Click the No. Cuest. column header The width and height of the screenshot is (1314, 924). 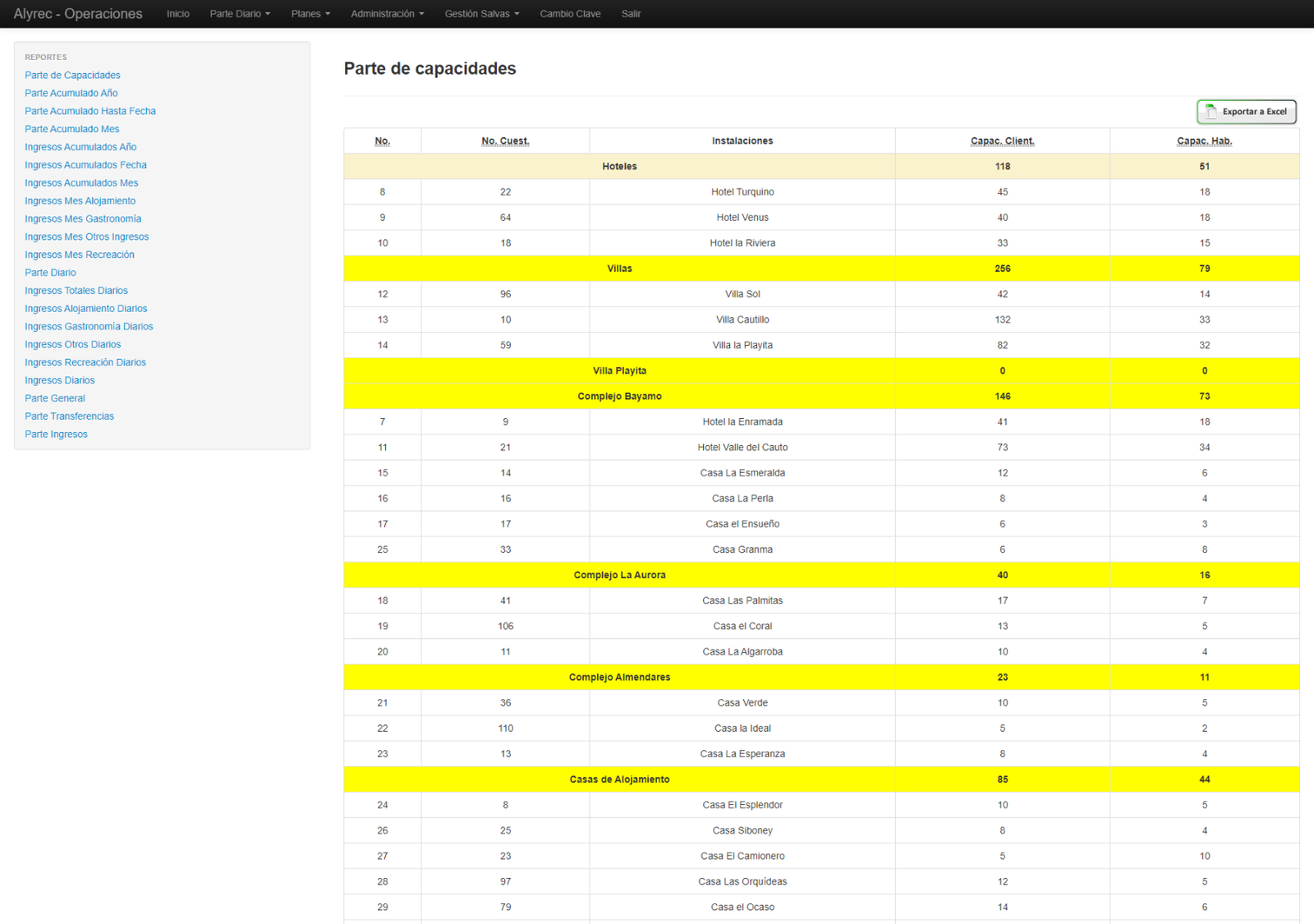[x=505, y=141]
